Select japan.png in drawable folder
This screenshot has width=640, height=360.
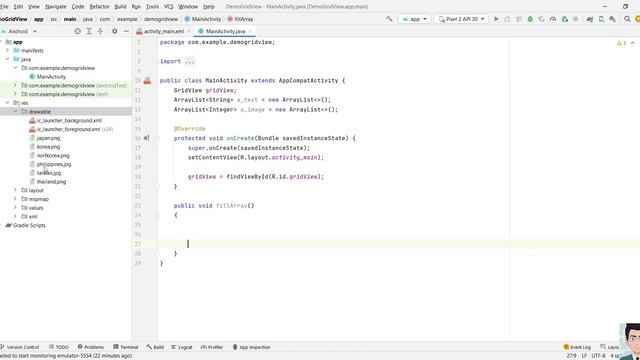(48, 138)
